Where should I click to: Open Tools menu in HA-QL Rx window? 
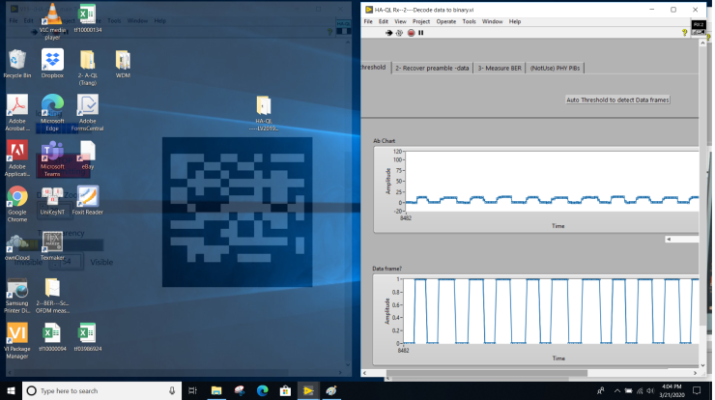tap(469, 21)
